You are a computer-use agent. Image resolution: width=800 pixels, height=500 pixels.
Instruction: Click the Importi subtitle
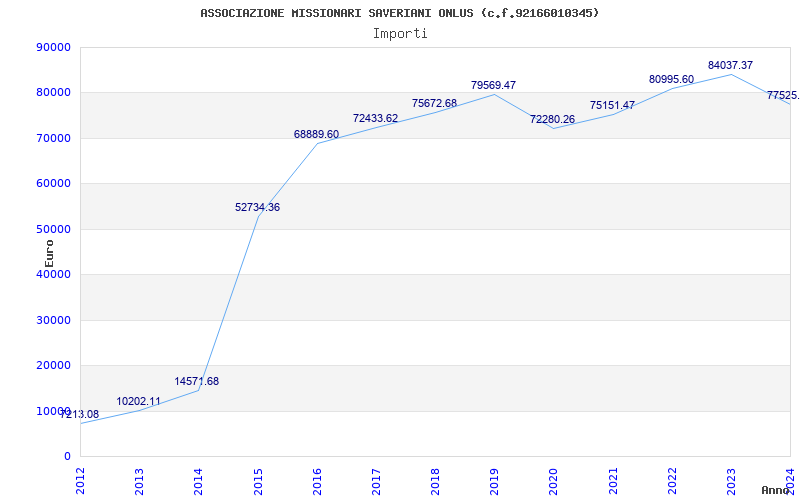[x=400, y=34]
